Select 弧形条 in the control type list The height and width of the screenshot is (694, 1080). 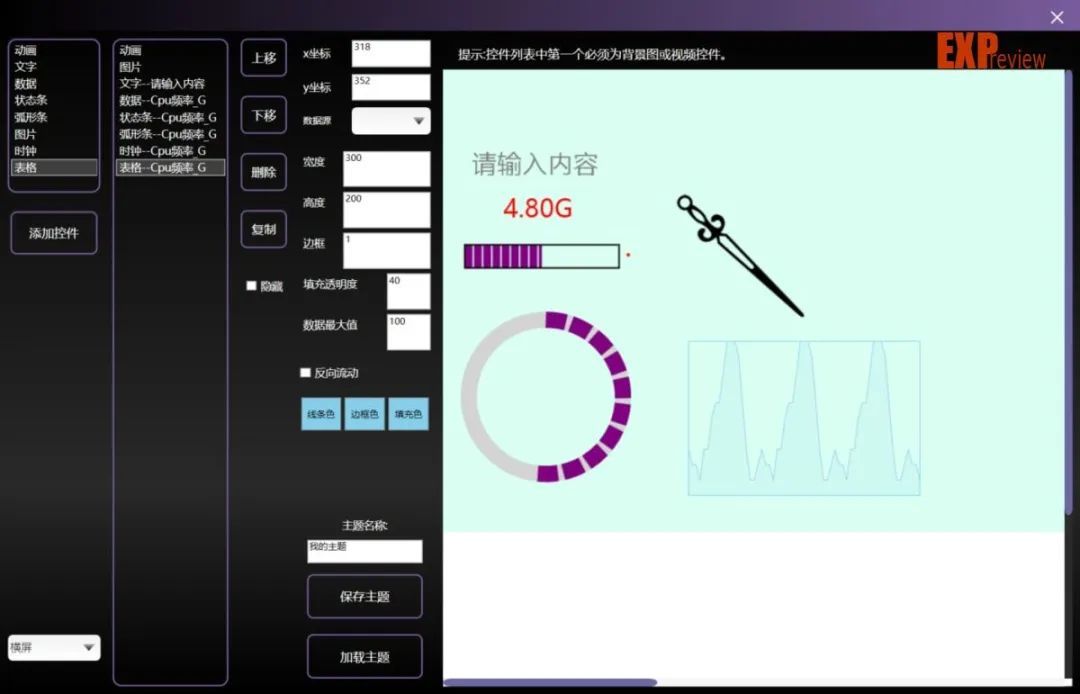pyautogui.click(x=54, y=117)
